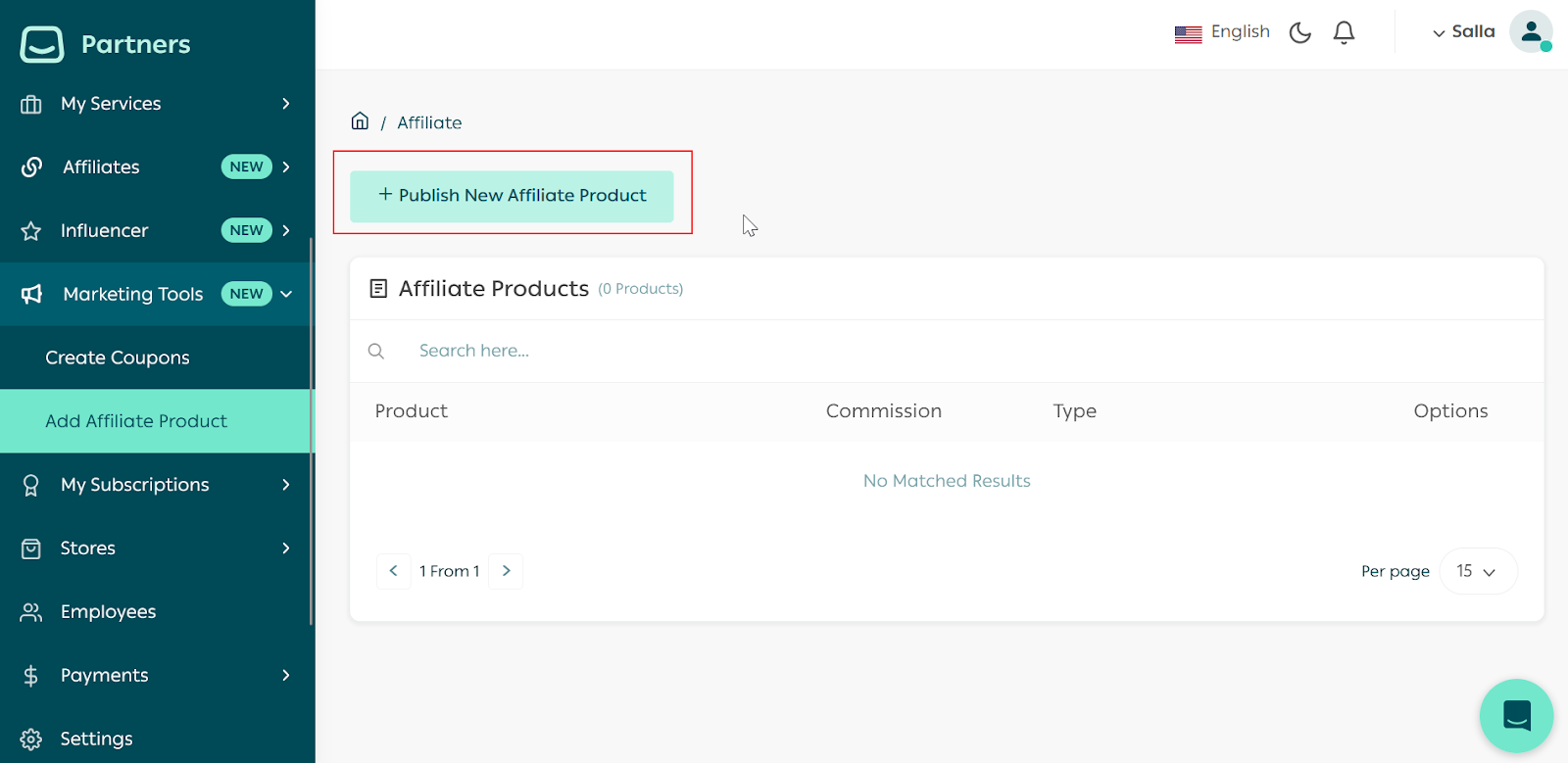The width and height of the screenshot is (1568, 763).
Task: Toggle dark mode with the moon icon
Action: pos(1299,32)
